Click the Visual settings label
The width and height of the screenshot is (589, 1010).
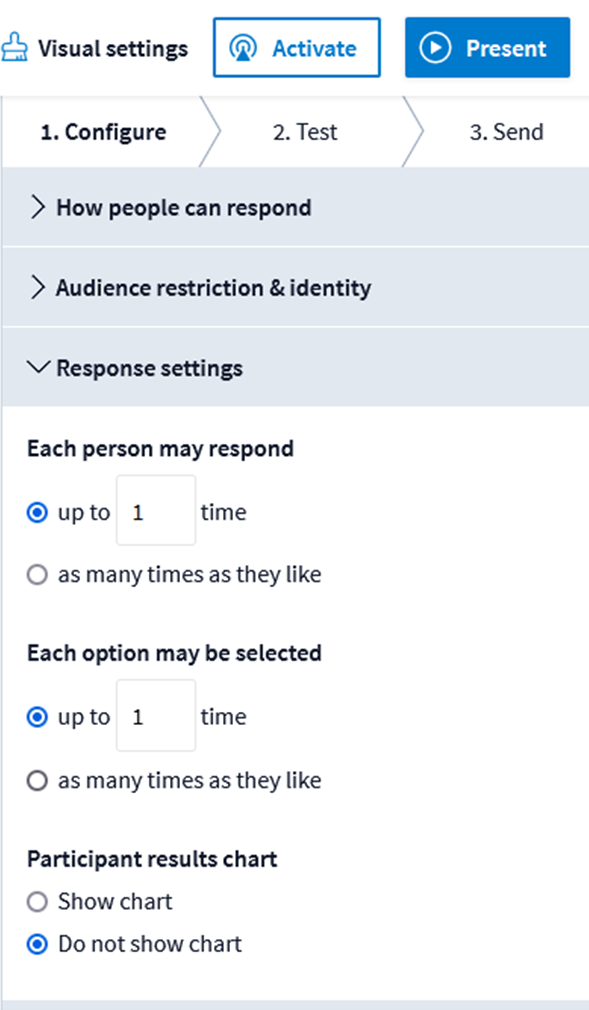pyautogui.click(x=113, y=48)
